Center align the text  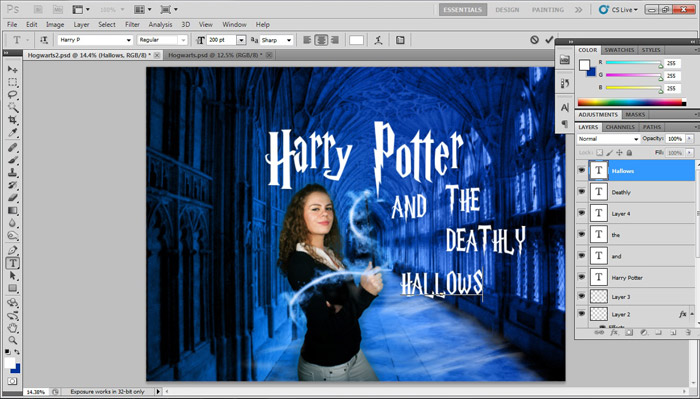(321, 40)
